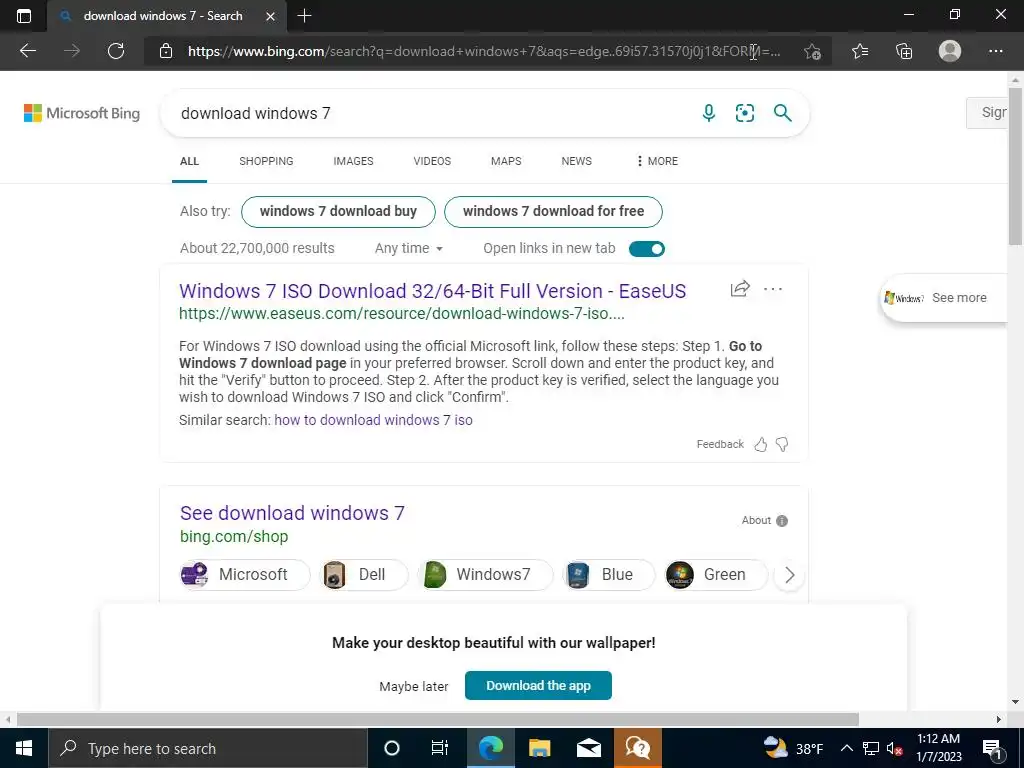Open the Windows Start menu
Viewport: 1024px width, 768px height.
click(24, 748)
